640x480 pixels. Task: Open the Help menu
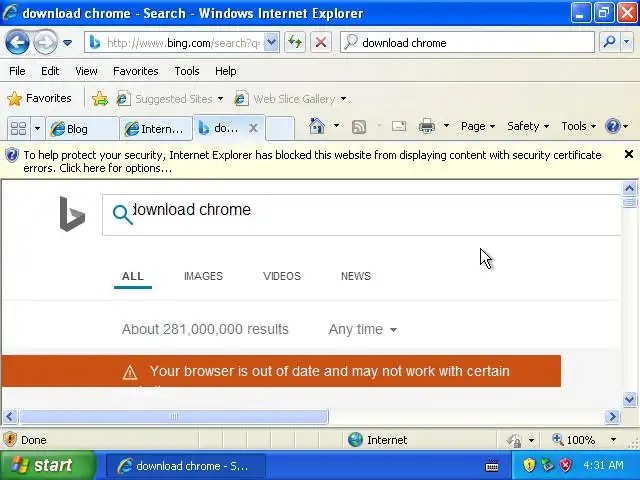(226, 71)
